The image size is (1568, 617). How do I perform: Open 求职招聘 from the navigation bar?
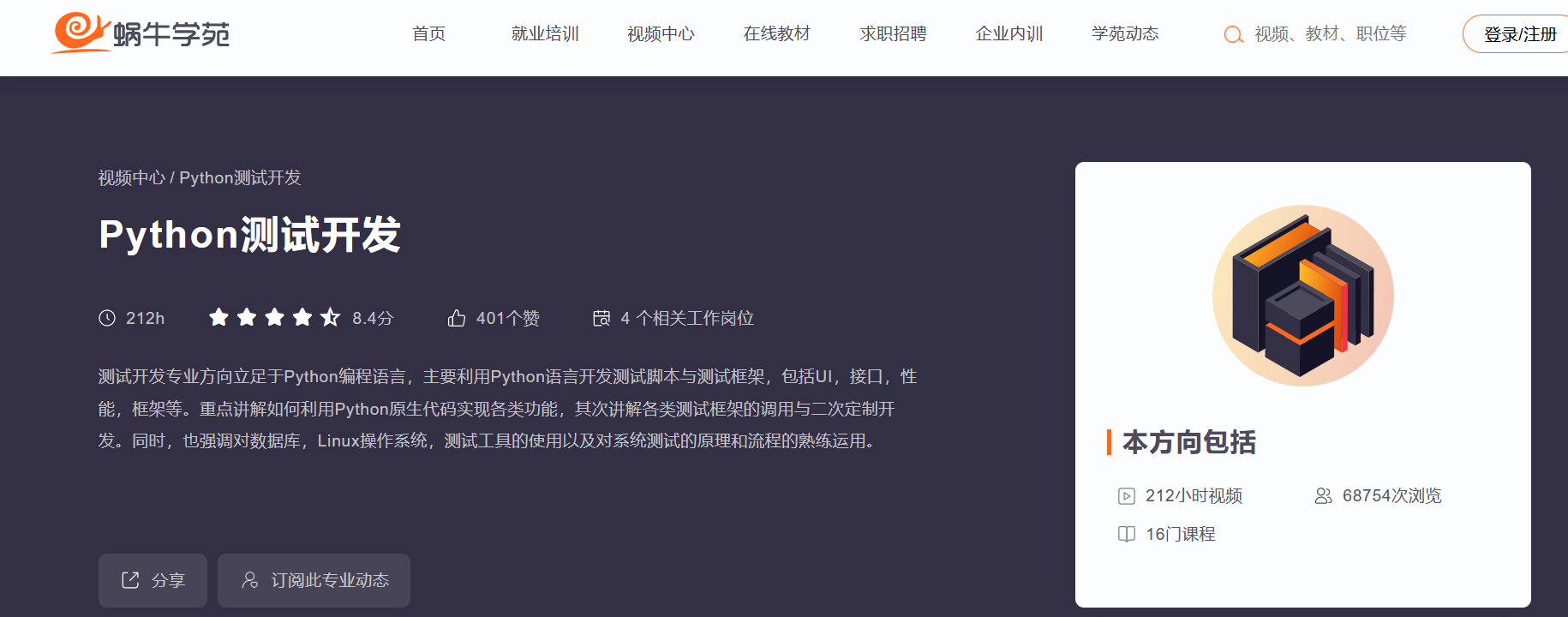coord(894,34)
